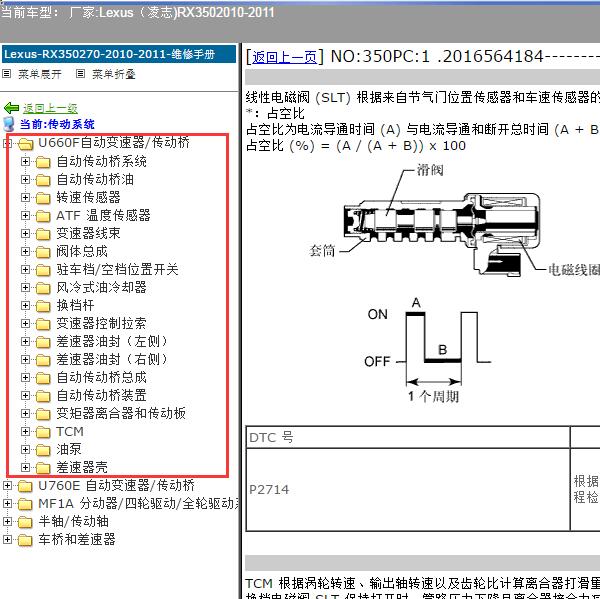Screen dimensions: 600x599
Task: Click the 半轴/传动轴 folder icon
Action: [x=25, y=522]
